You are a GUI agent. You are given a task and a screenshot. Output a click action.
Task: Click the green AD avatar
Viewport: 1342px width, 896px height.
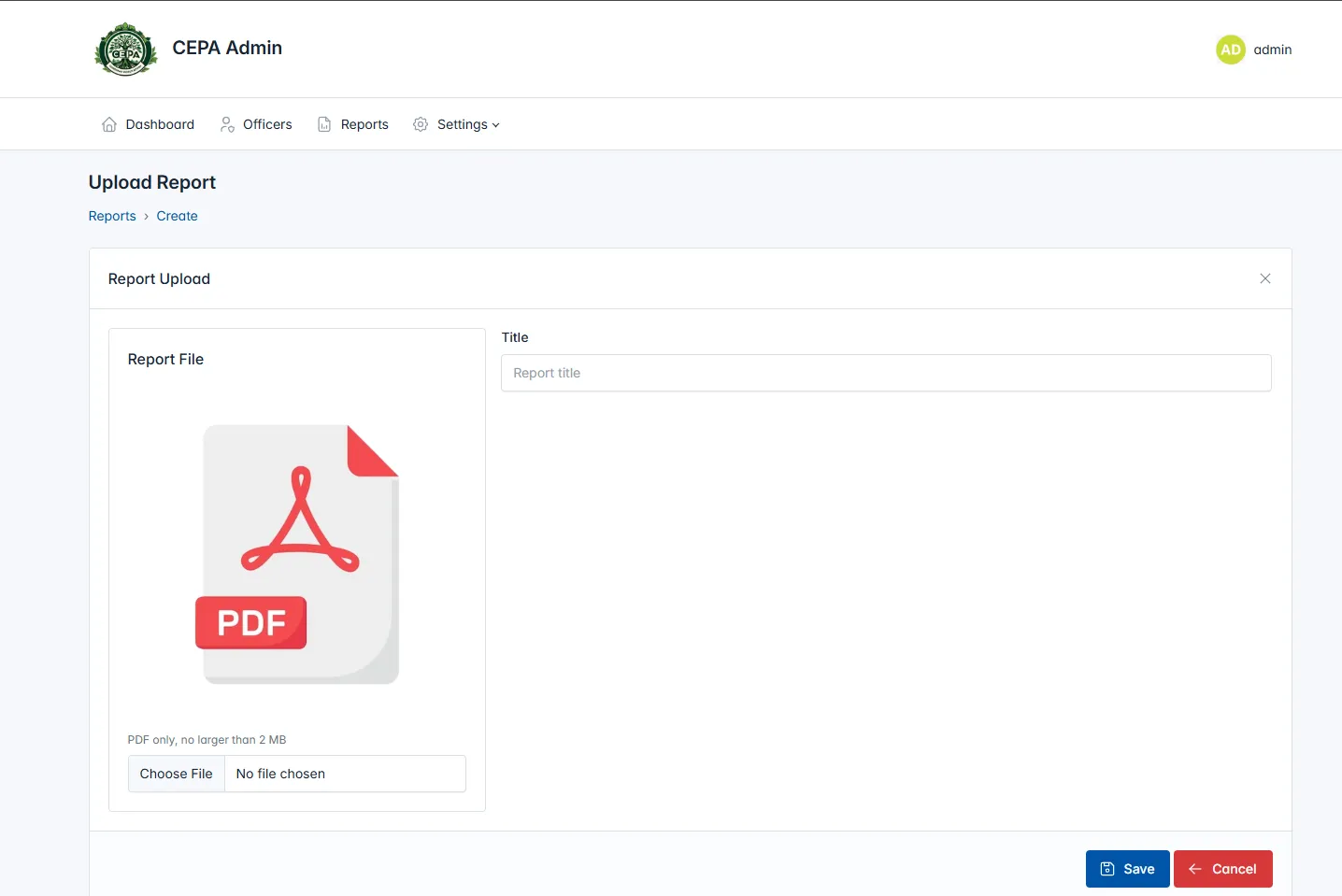[x=1230, y=50]
